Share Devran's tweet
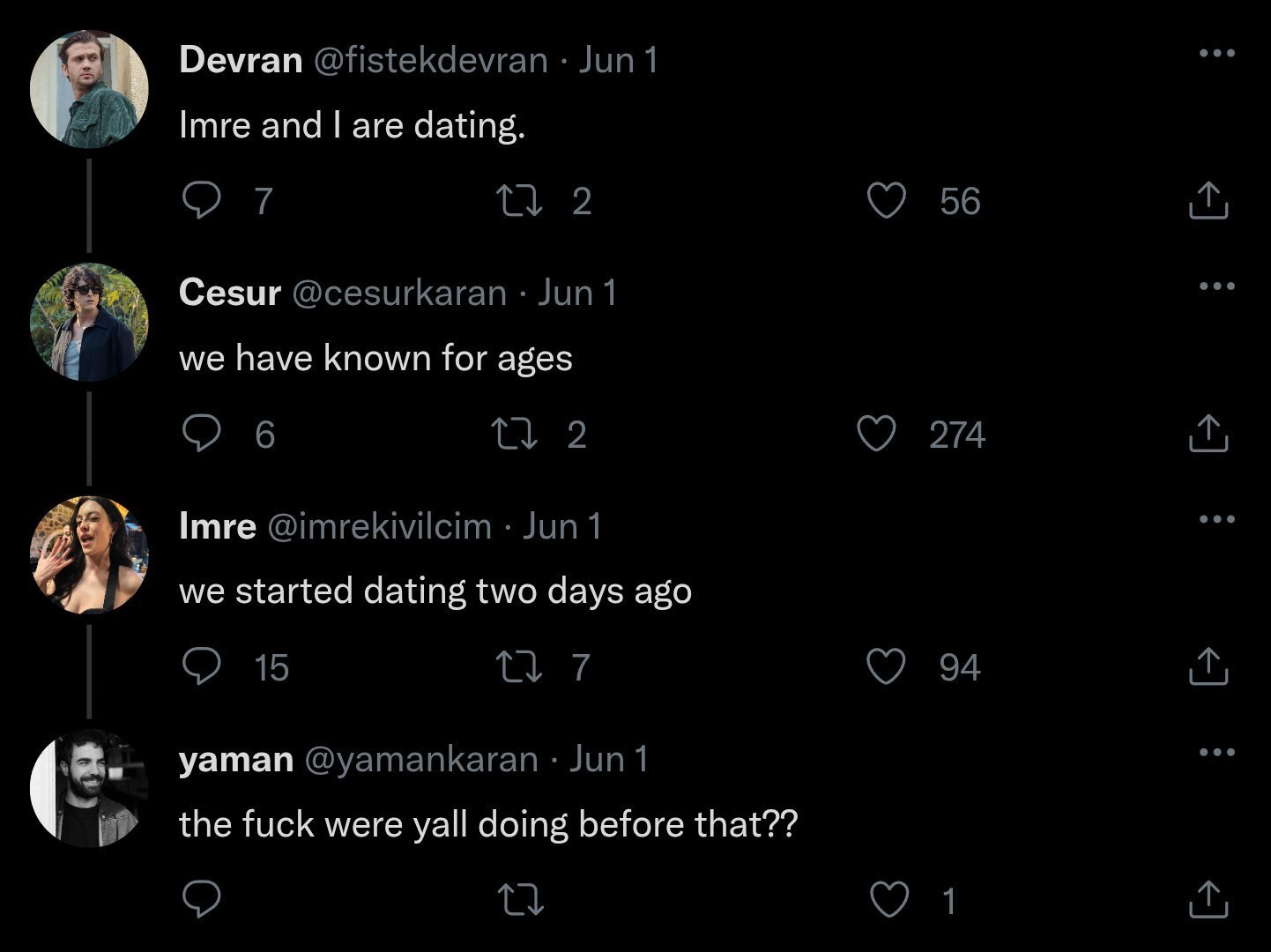This screenshot has height=952, width=1271. pos(1208,201)
